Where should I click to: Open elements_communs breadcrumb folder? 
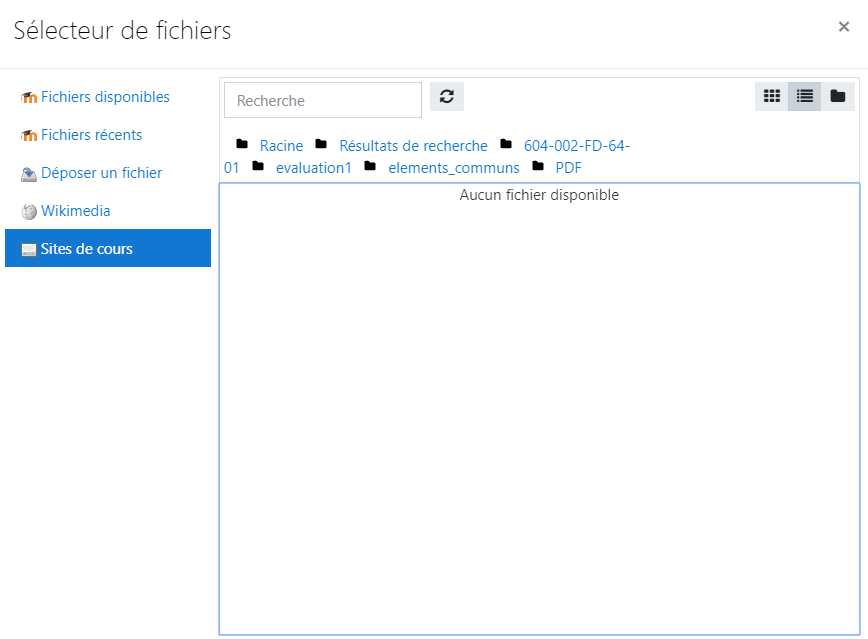(453, 168)
